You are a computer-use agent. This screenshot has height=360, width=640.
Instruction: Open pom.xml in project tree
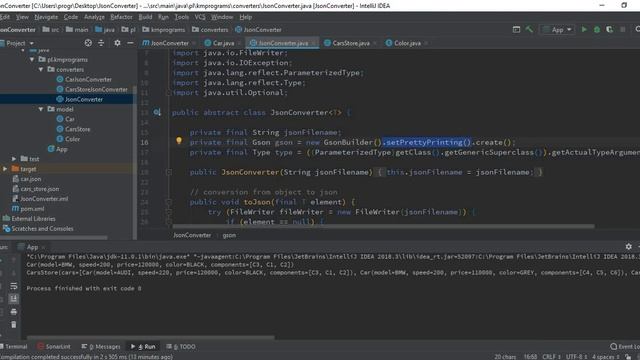click(28, 209)
